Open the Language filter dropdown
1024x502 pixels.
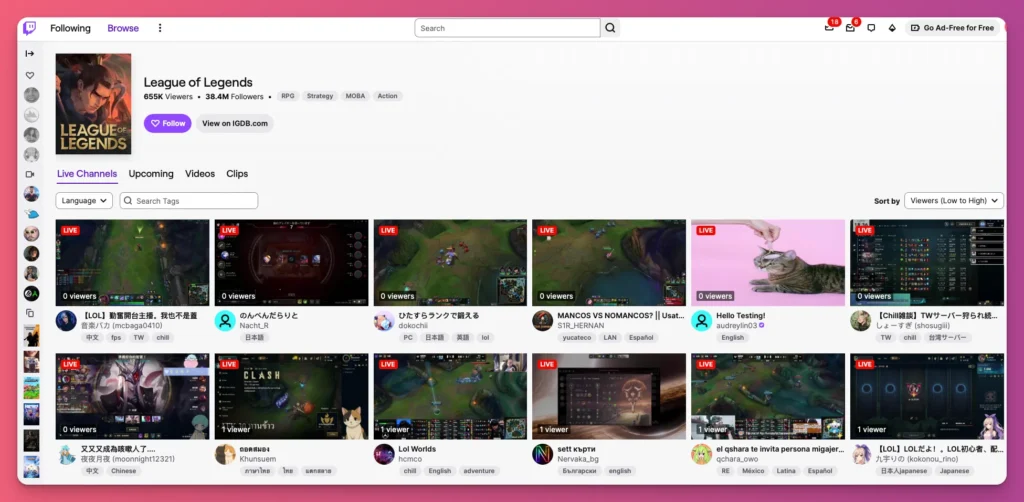click(x=84, y=200)
